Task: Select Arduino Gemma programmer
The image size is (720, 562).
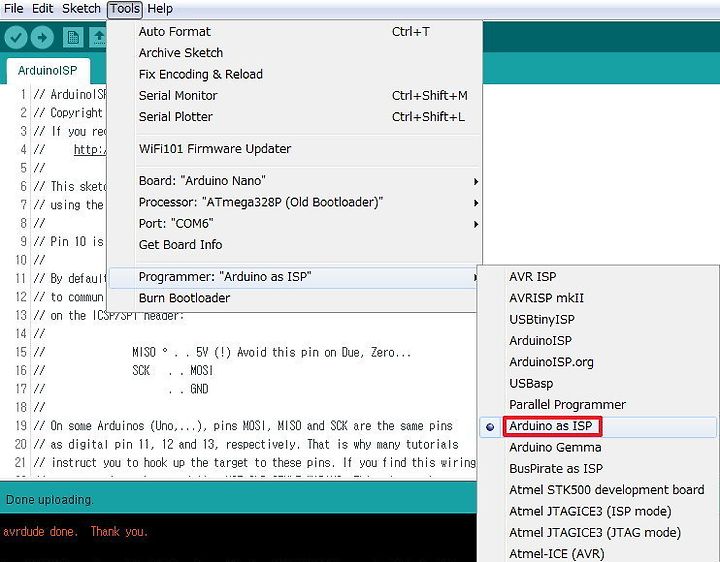Action: [x=598, y=447]
